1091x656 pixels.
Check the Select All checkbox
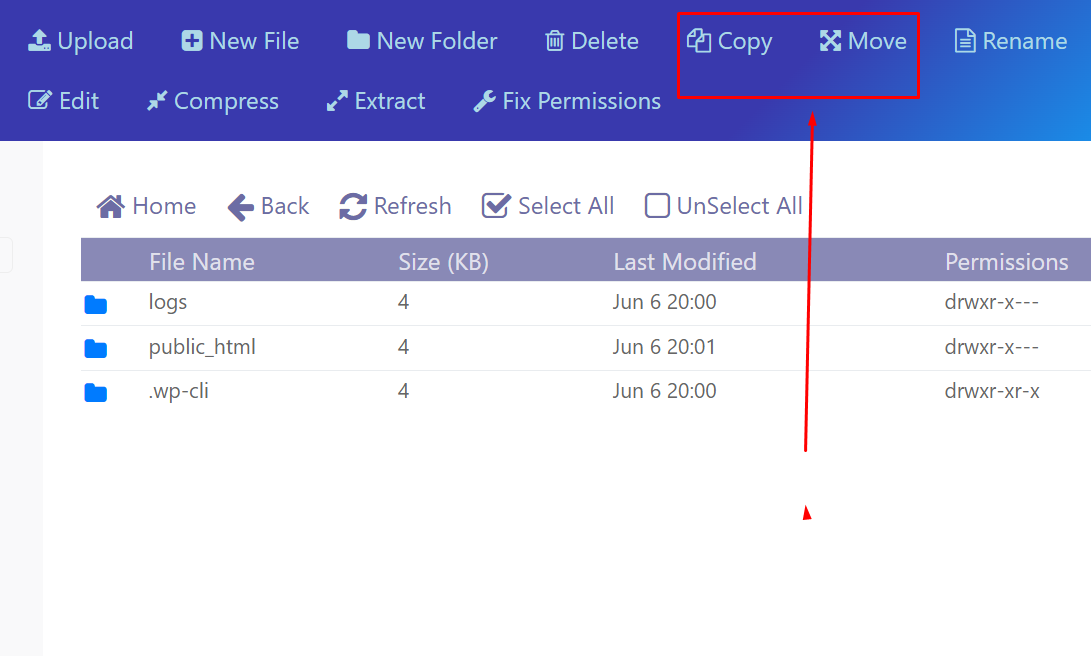[x=496, y=206]
